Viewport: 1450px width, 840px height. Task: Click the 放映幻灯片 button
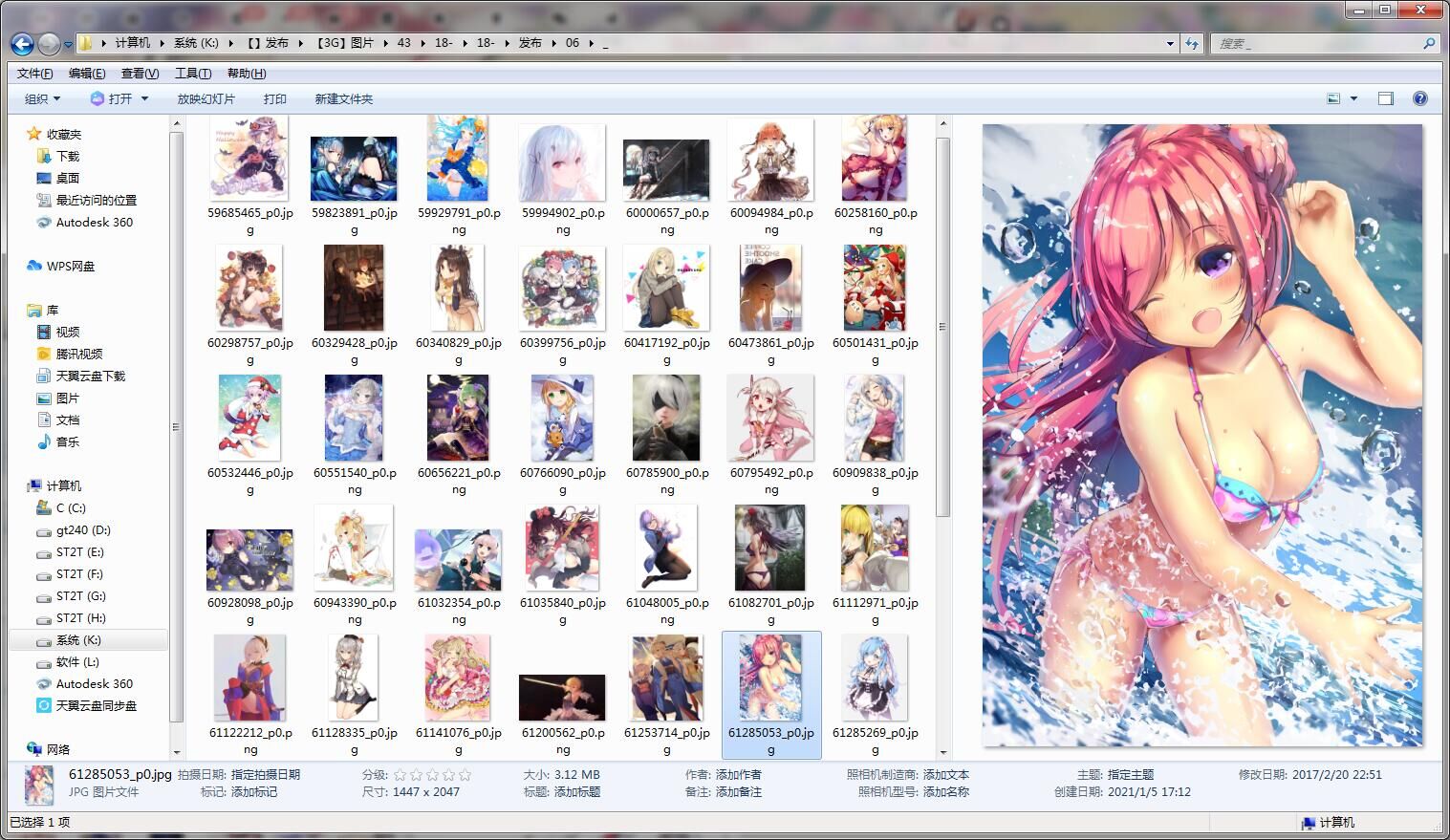click(206, 98)
